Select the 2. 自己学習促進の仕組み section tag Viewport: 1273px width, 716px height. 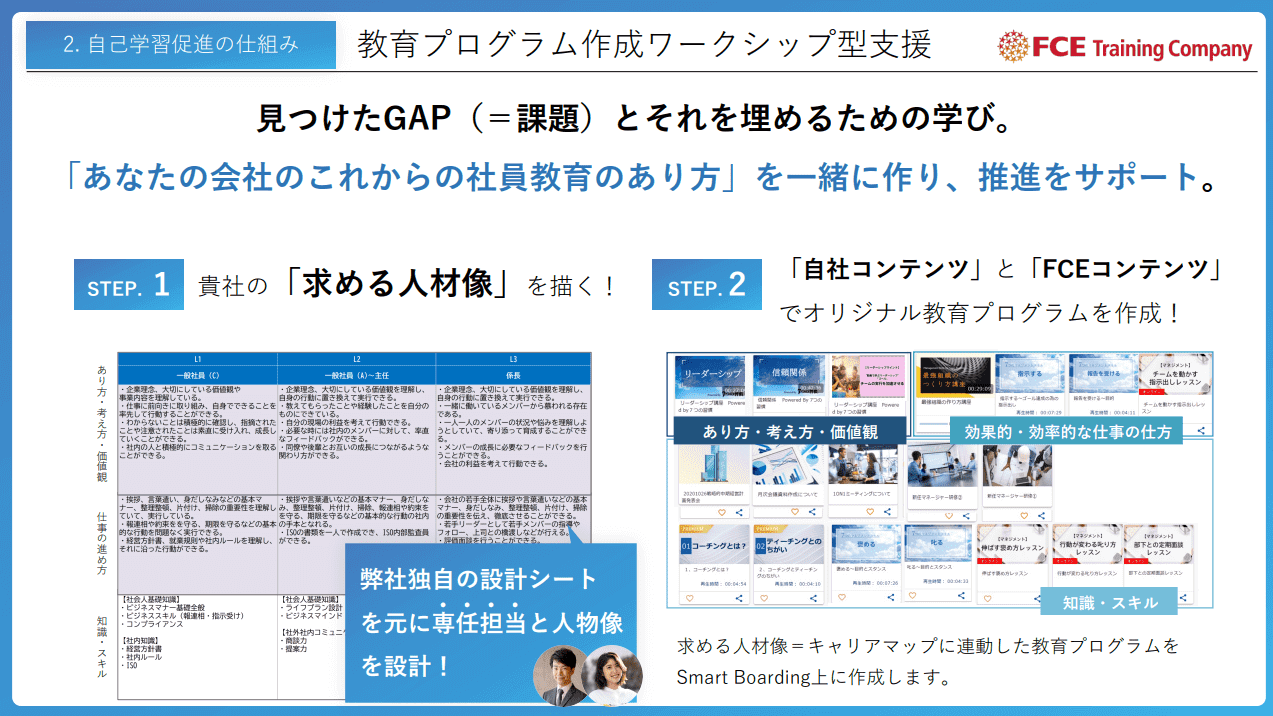(181, 45)
